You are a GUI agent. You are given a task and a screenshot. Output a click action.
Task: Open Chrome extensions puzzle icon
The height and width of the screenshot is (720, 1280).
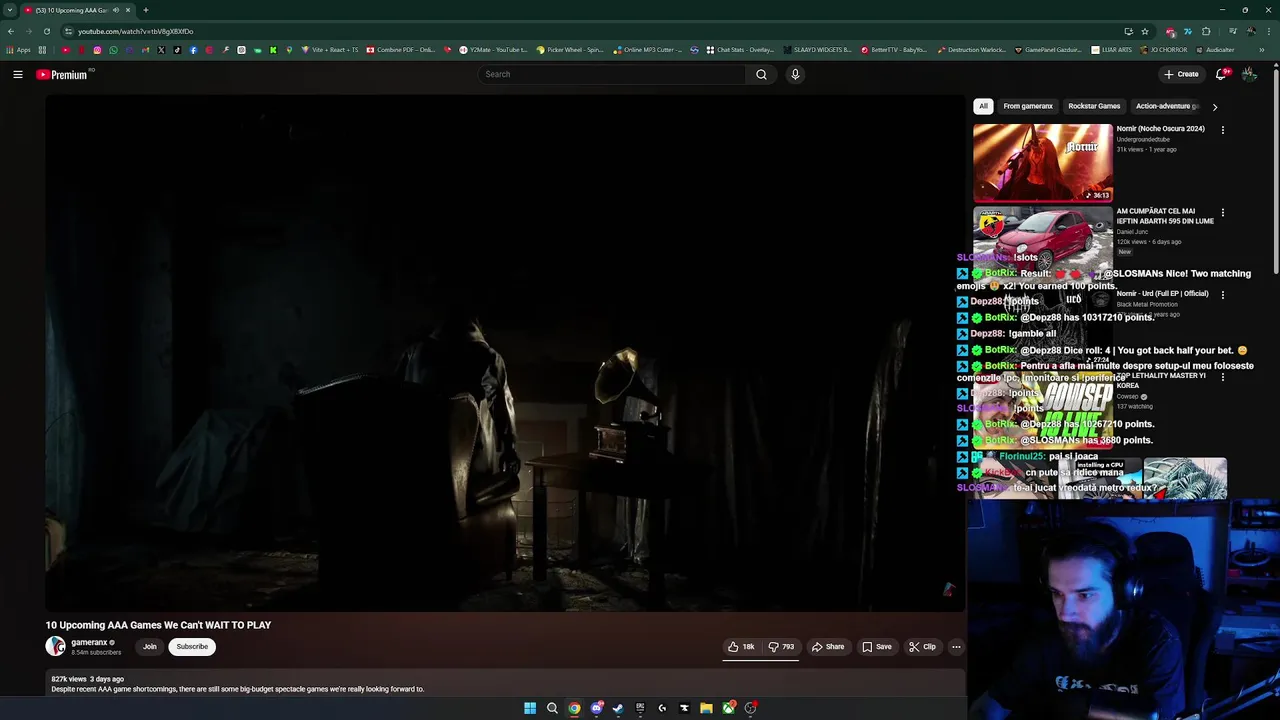(1206, 31)
